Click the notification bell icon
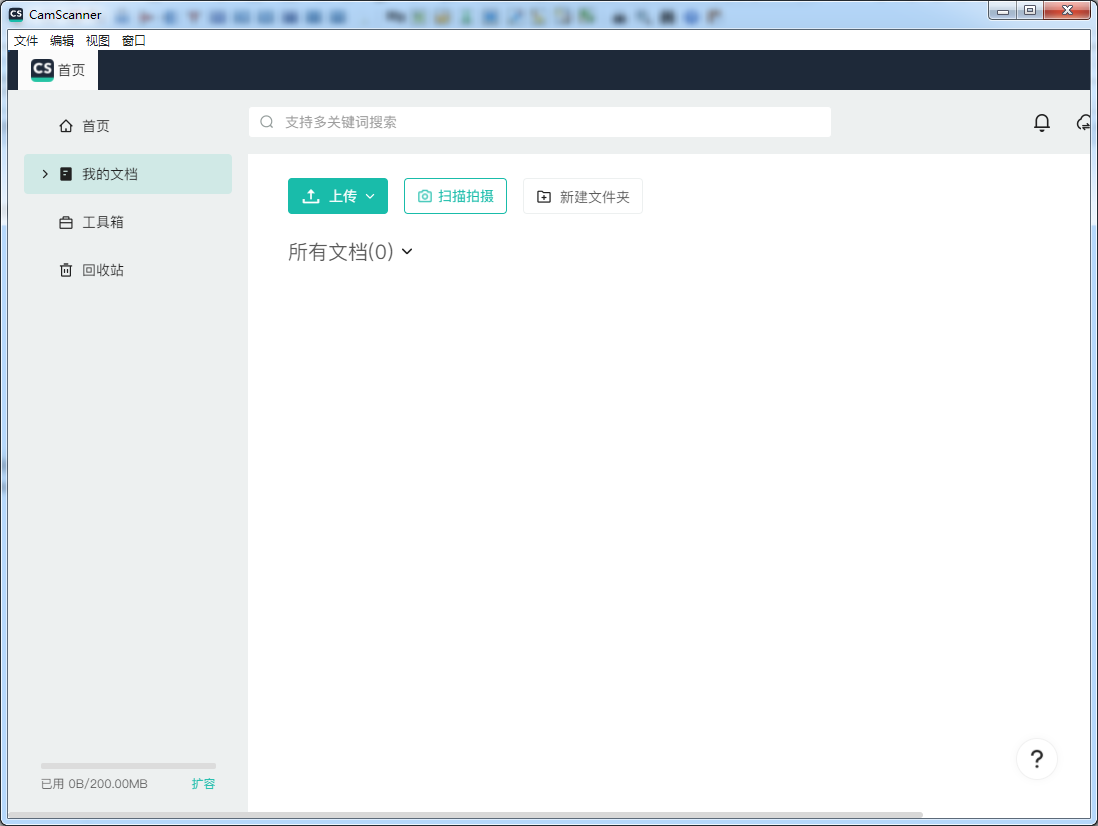 click(1041, 122)
